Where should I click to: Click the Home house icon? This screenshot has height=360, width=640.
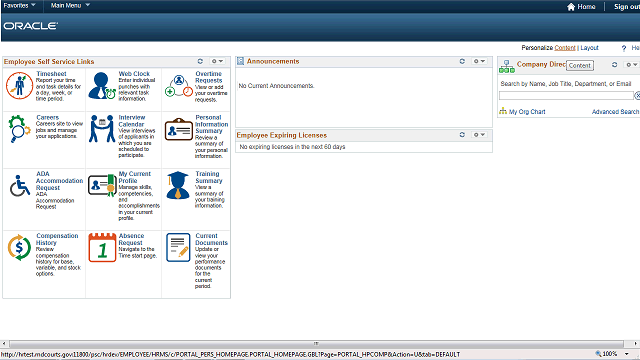point(571,7)
